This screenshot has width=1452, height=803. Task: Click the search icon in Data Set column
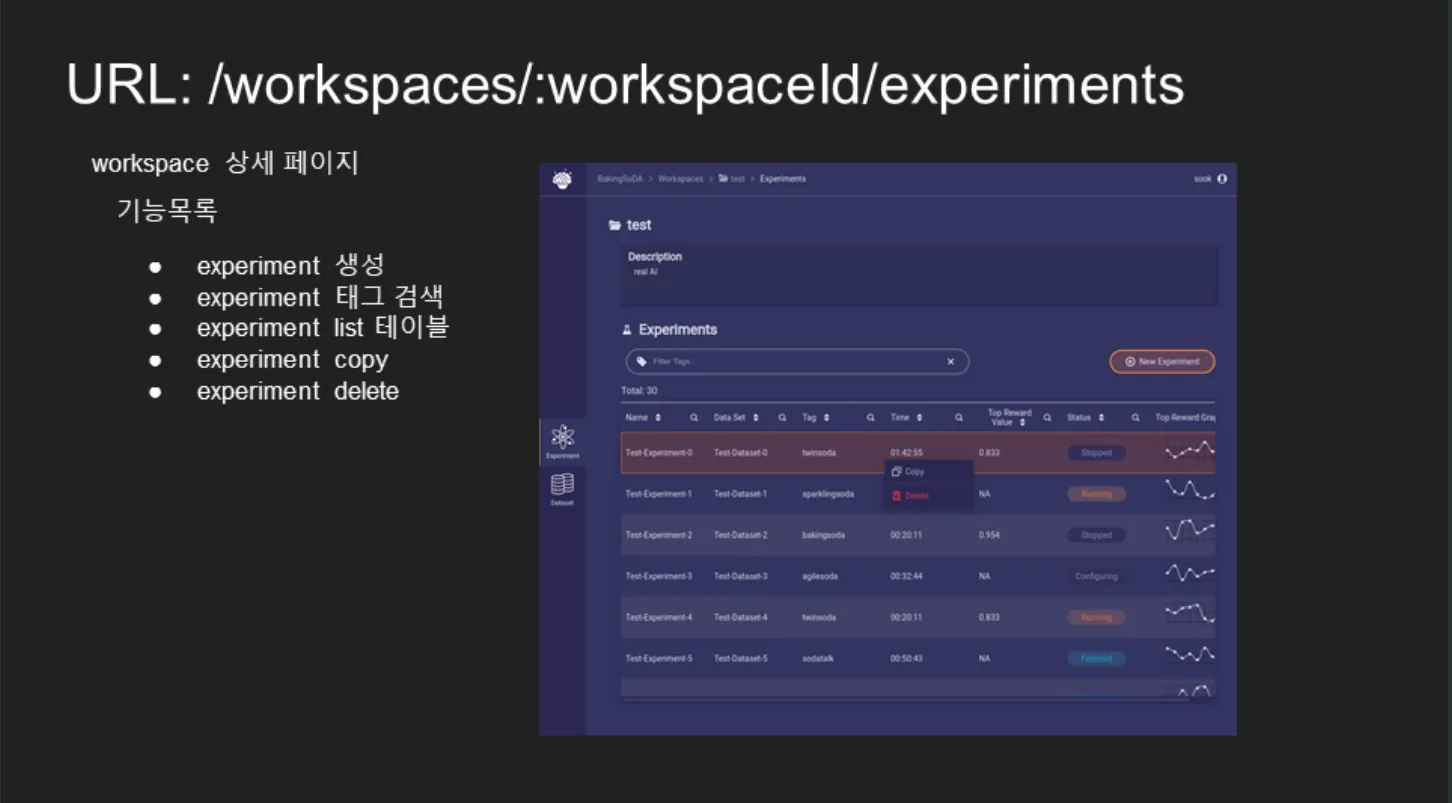(782, 418)
